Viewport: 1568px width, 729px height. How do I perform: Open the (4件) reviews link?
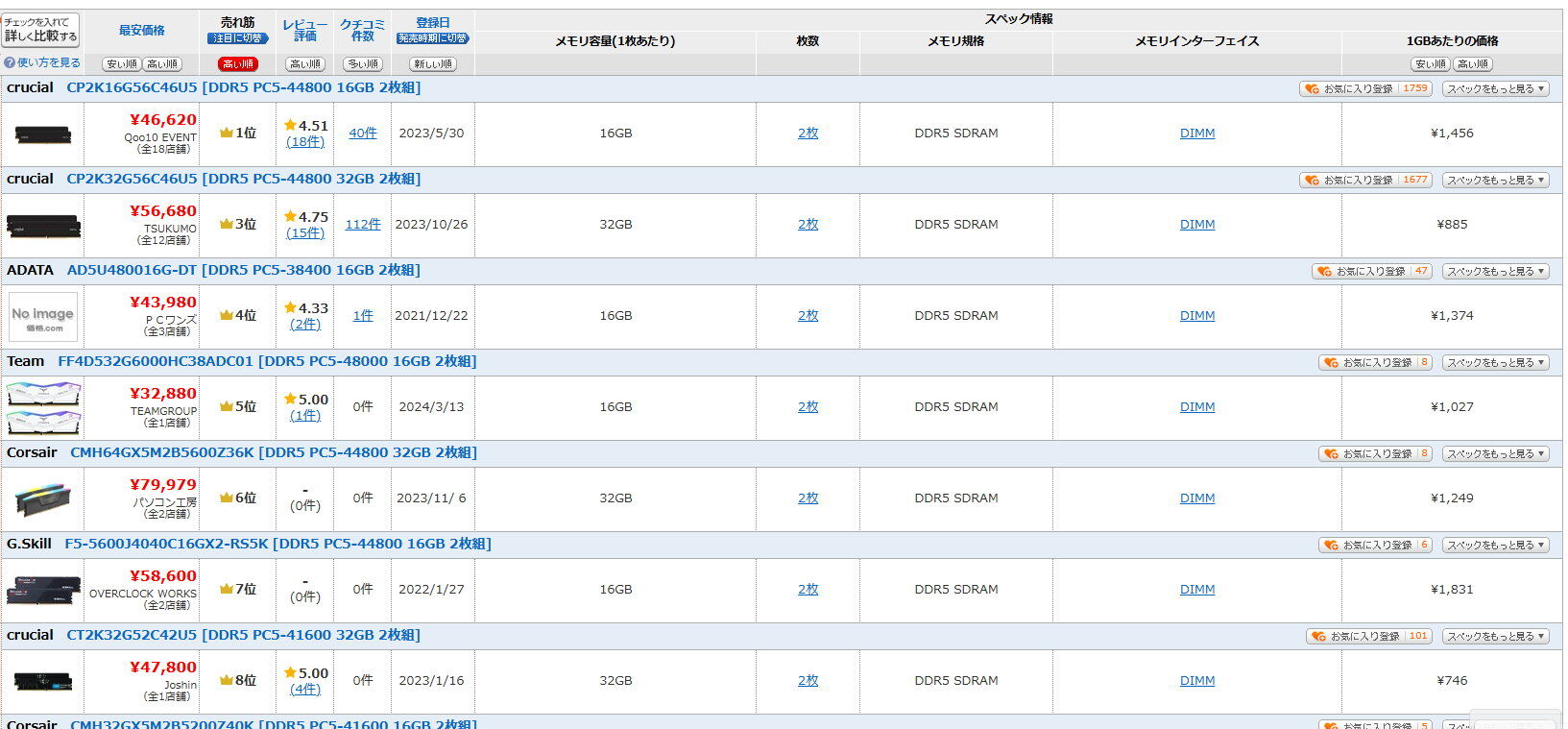click(305, 690)
